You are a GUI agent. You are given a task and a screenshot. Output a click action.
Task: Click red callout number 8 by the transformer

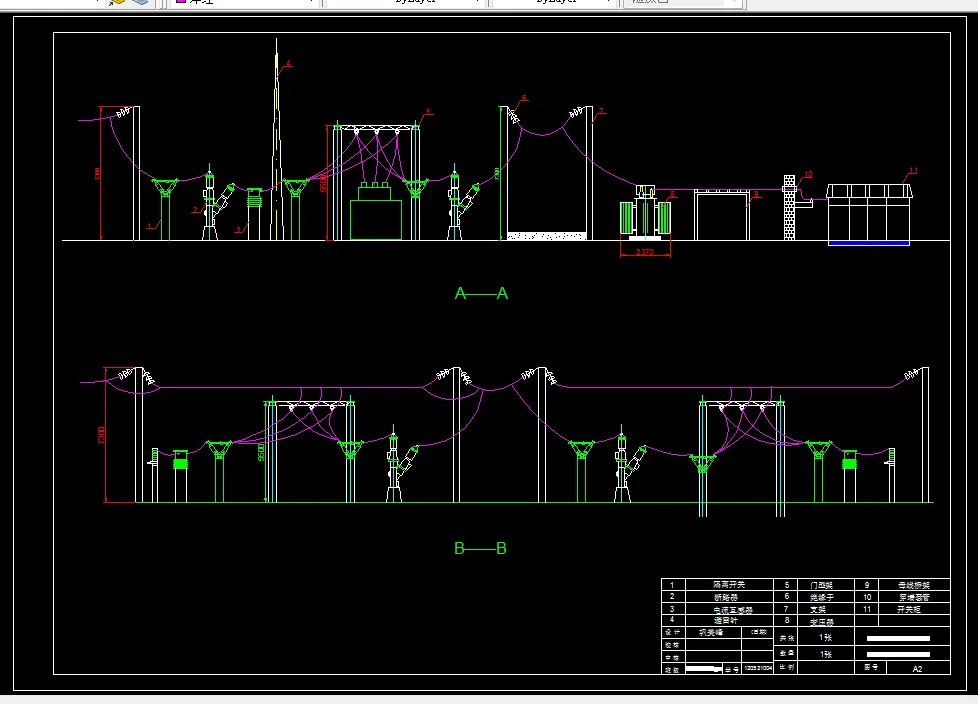[x=672, y=195]
